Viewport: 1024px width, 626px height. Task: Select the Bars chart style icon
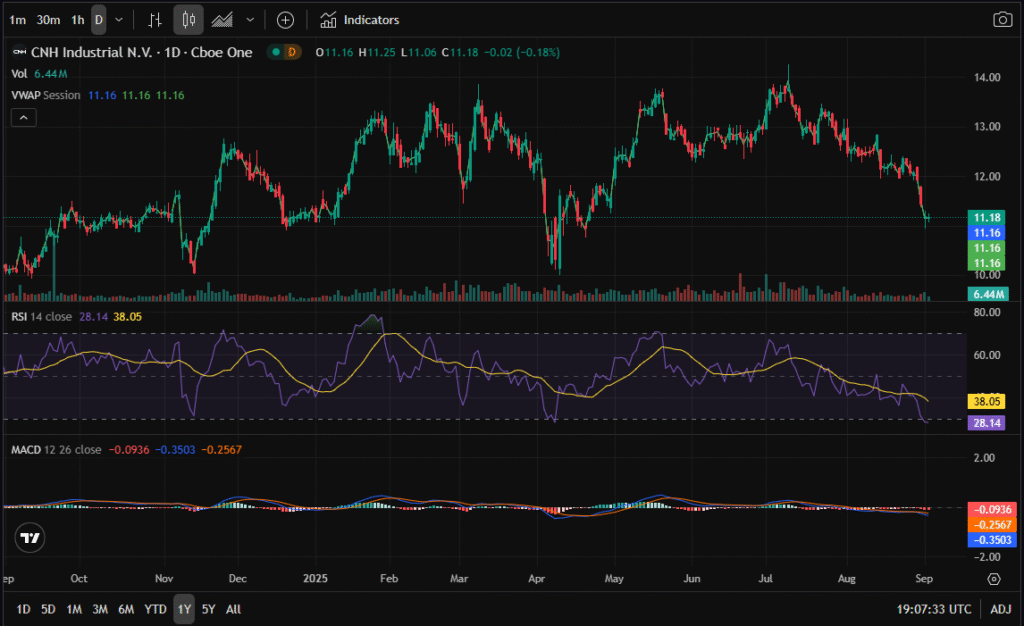154,20
